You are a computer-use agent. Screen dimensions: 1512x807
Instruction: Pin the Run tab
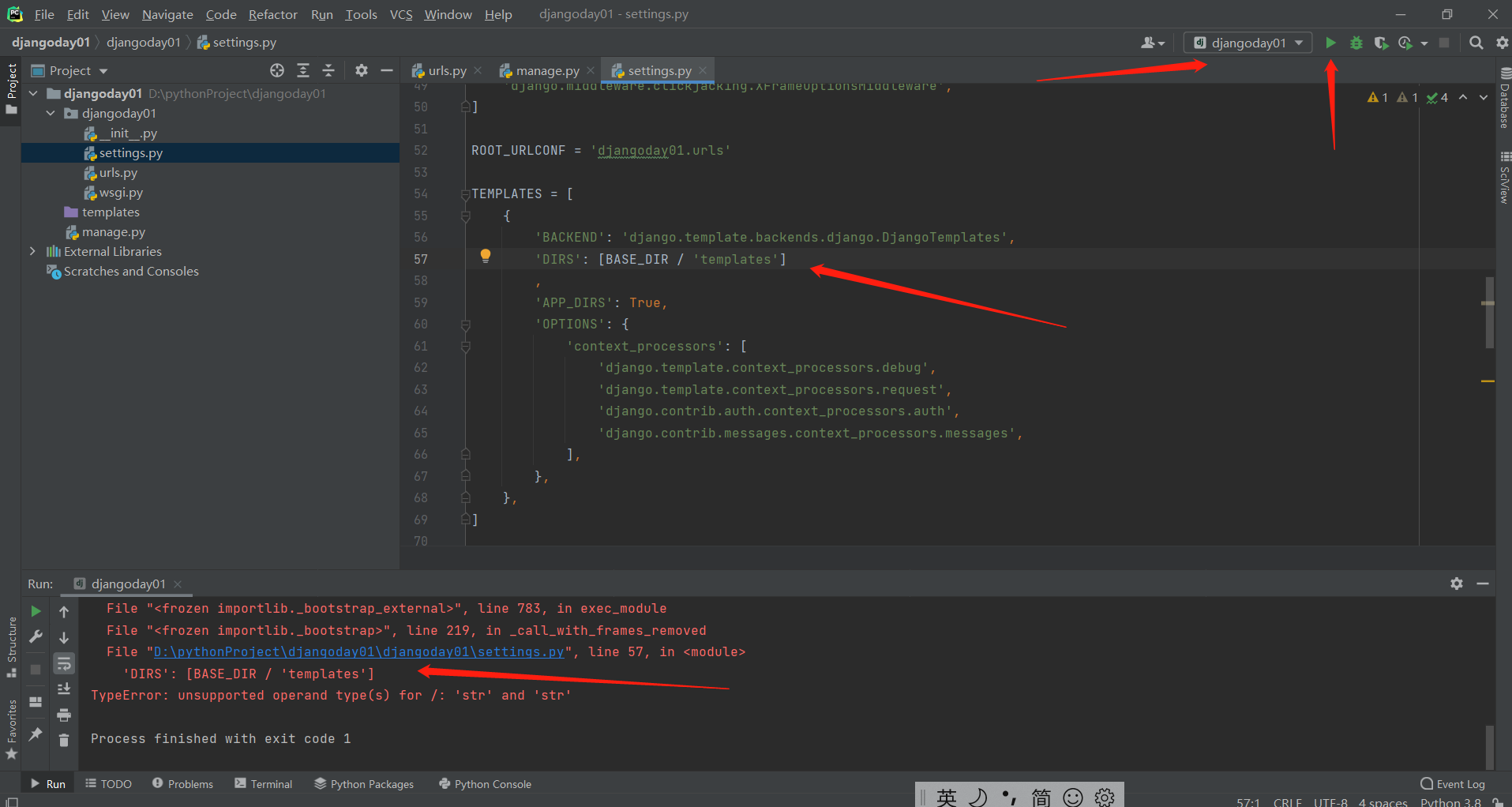[x=36, y=734]
